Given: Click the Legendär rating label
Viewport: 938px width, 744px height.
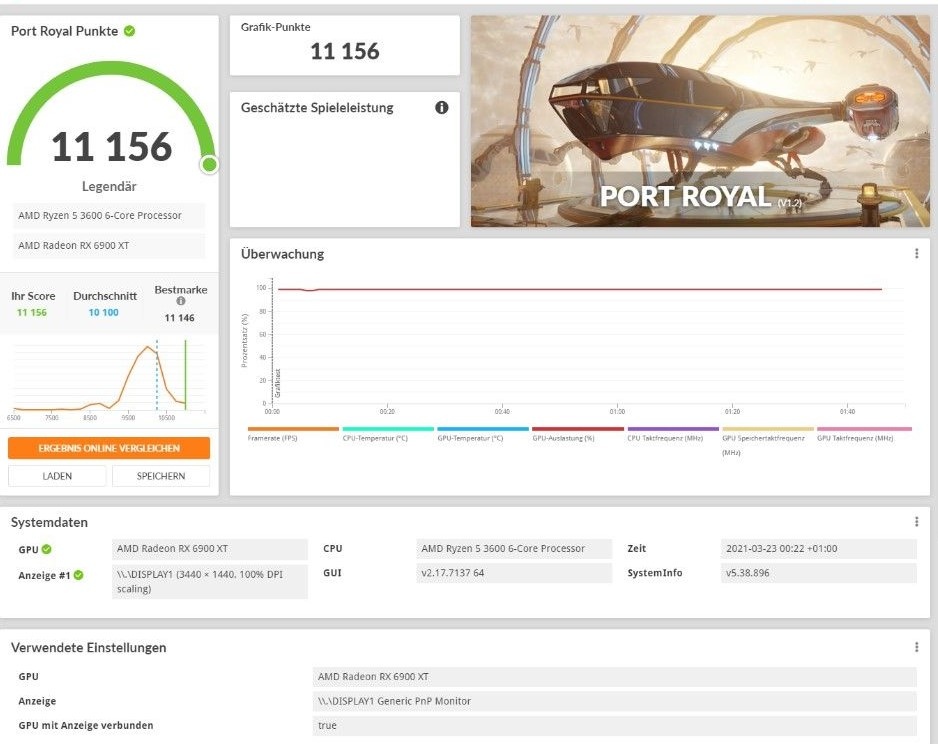Looking at the screenshot, I should 109,187.
